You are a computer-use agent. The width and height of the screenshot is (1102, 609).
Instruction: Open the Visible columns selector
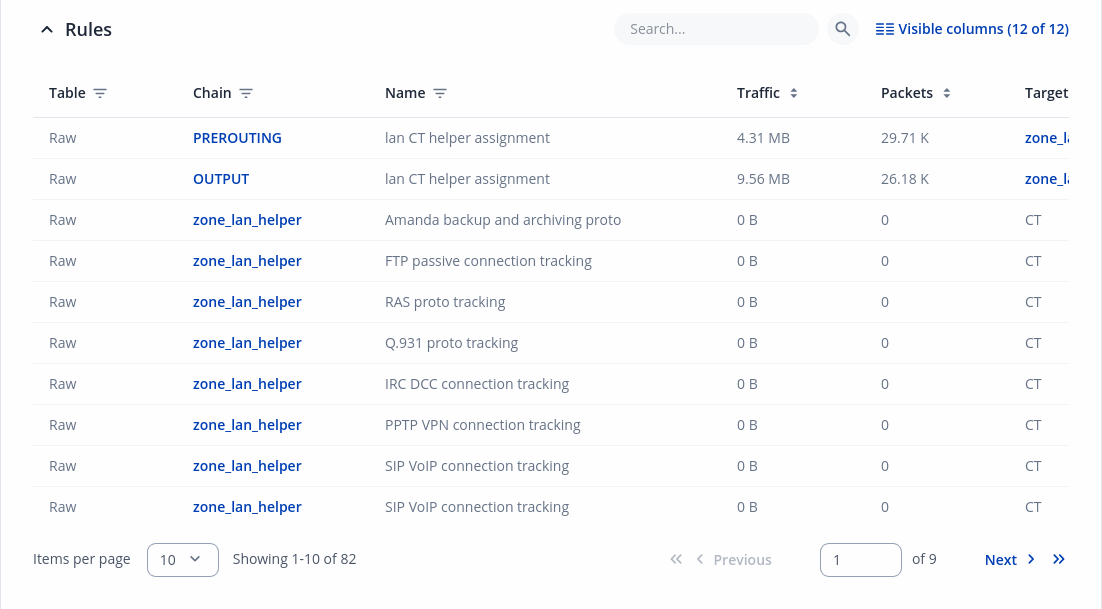[972, 29]
